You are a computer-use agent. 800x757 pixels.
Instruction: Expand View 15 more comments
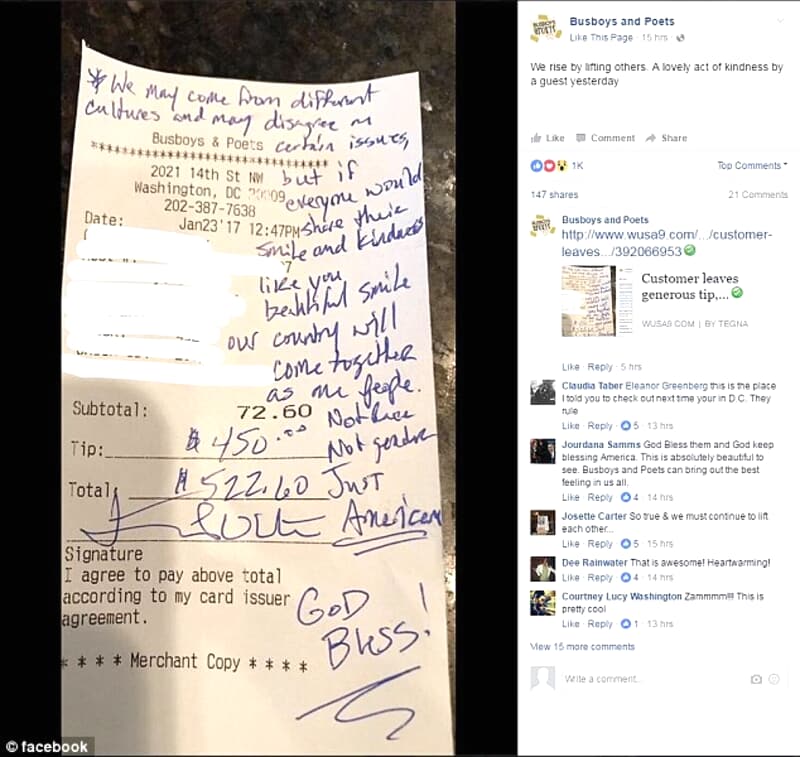[x=582, y=646]
